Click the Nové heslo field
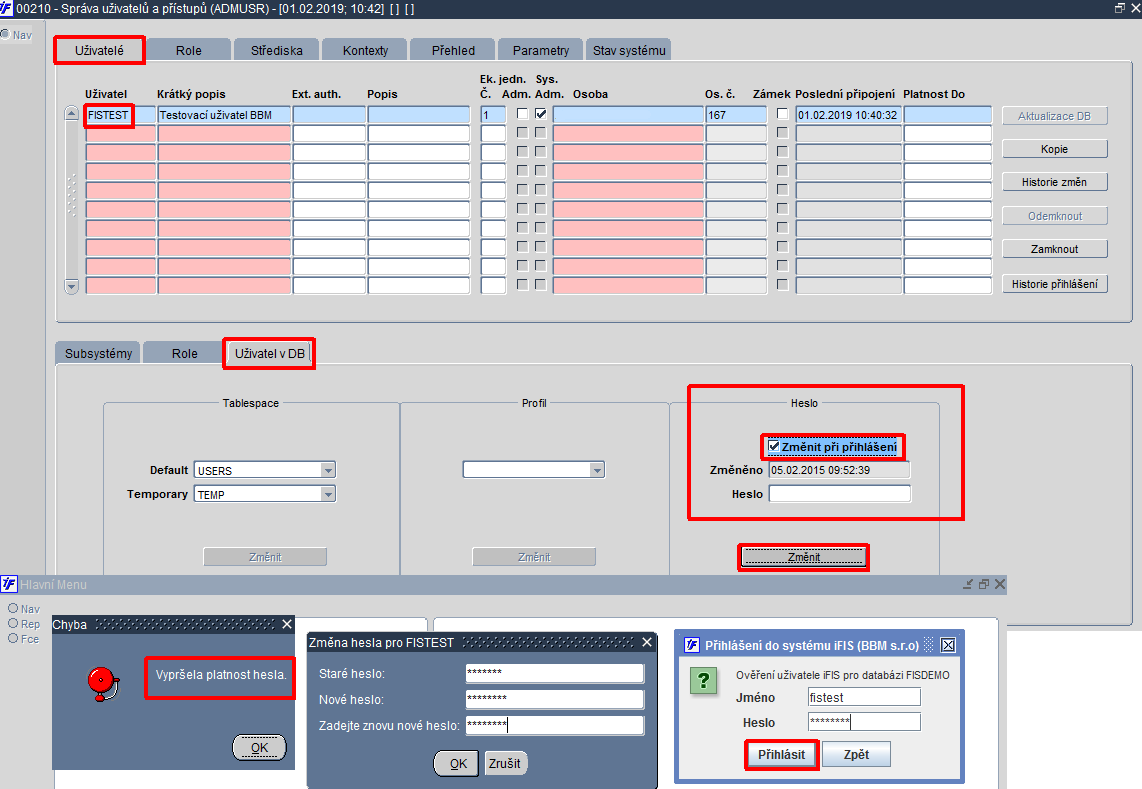Screen dimensions: 1142x789 [x=555, y=699]
